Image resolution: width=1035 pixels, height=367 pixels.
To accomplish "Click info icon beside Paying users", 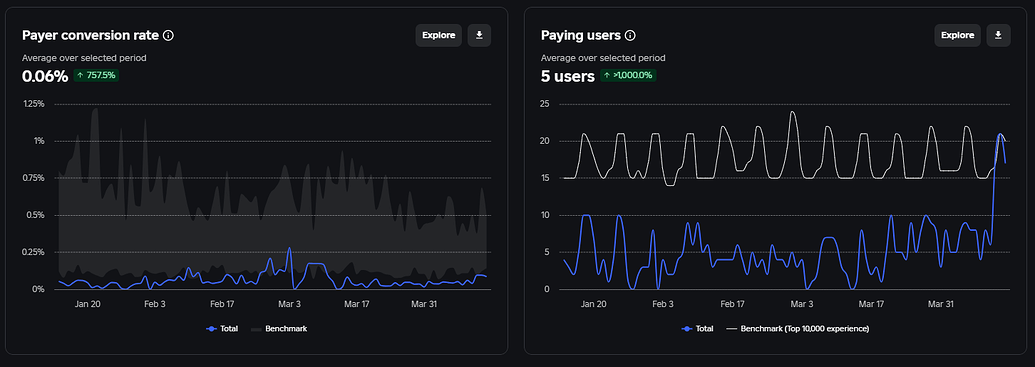I will (630, 36).
